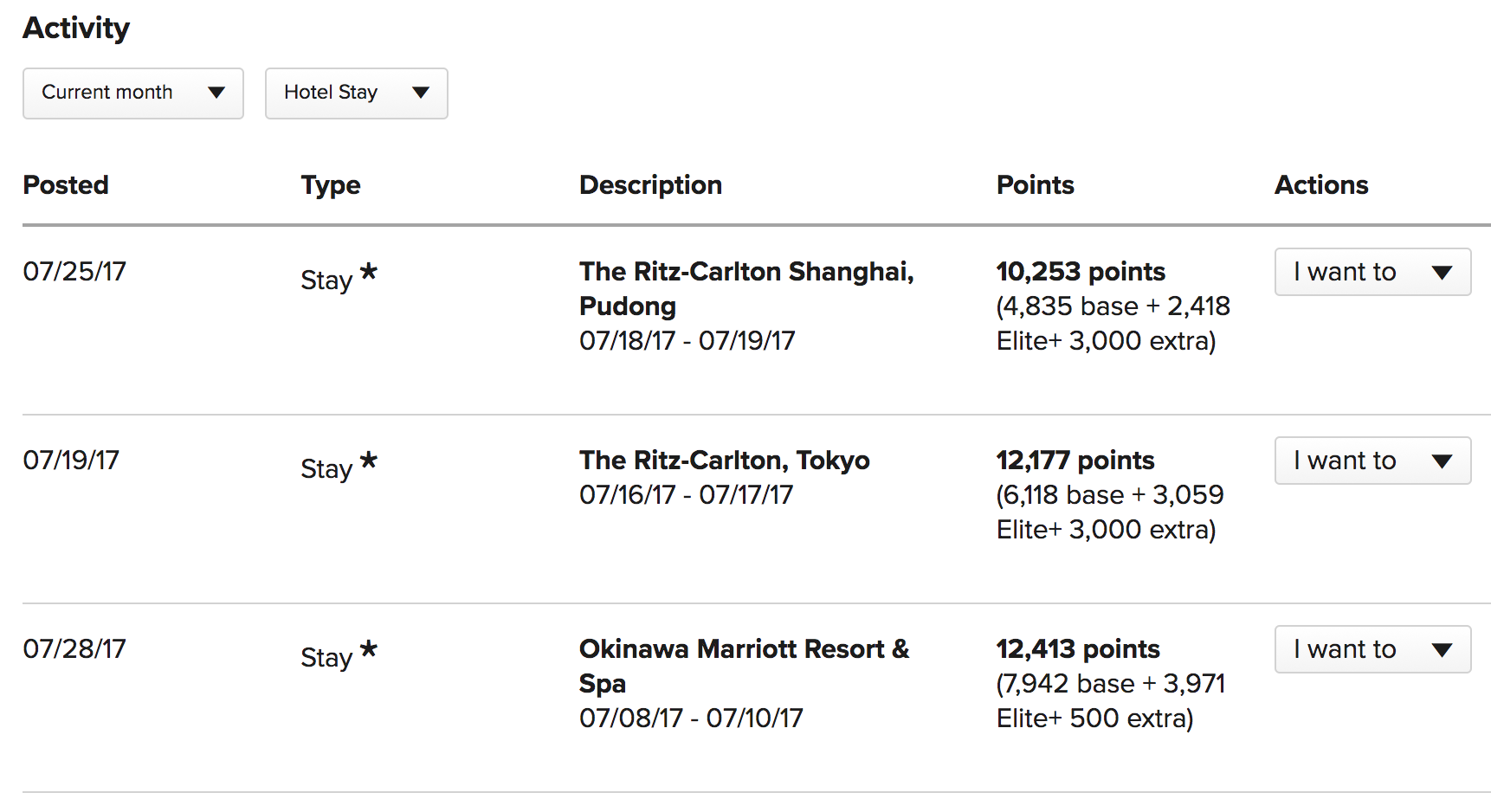The width and height of the screenshot is (1491, 812).
Task: Open the Current month period dropdown
Action: tap(133, 93)
